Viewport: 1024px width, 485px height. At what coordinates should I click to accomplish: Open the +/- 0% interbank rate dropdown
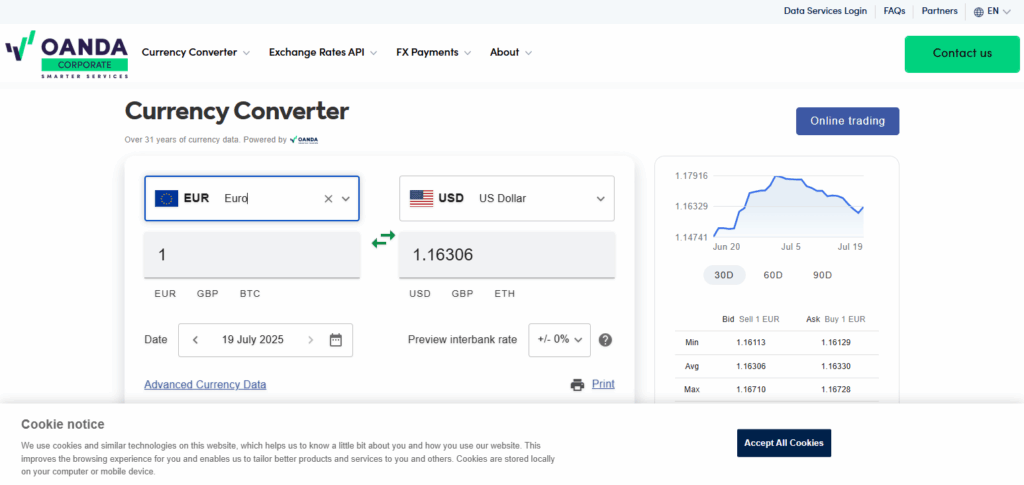(x=560, y=339)
